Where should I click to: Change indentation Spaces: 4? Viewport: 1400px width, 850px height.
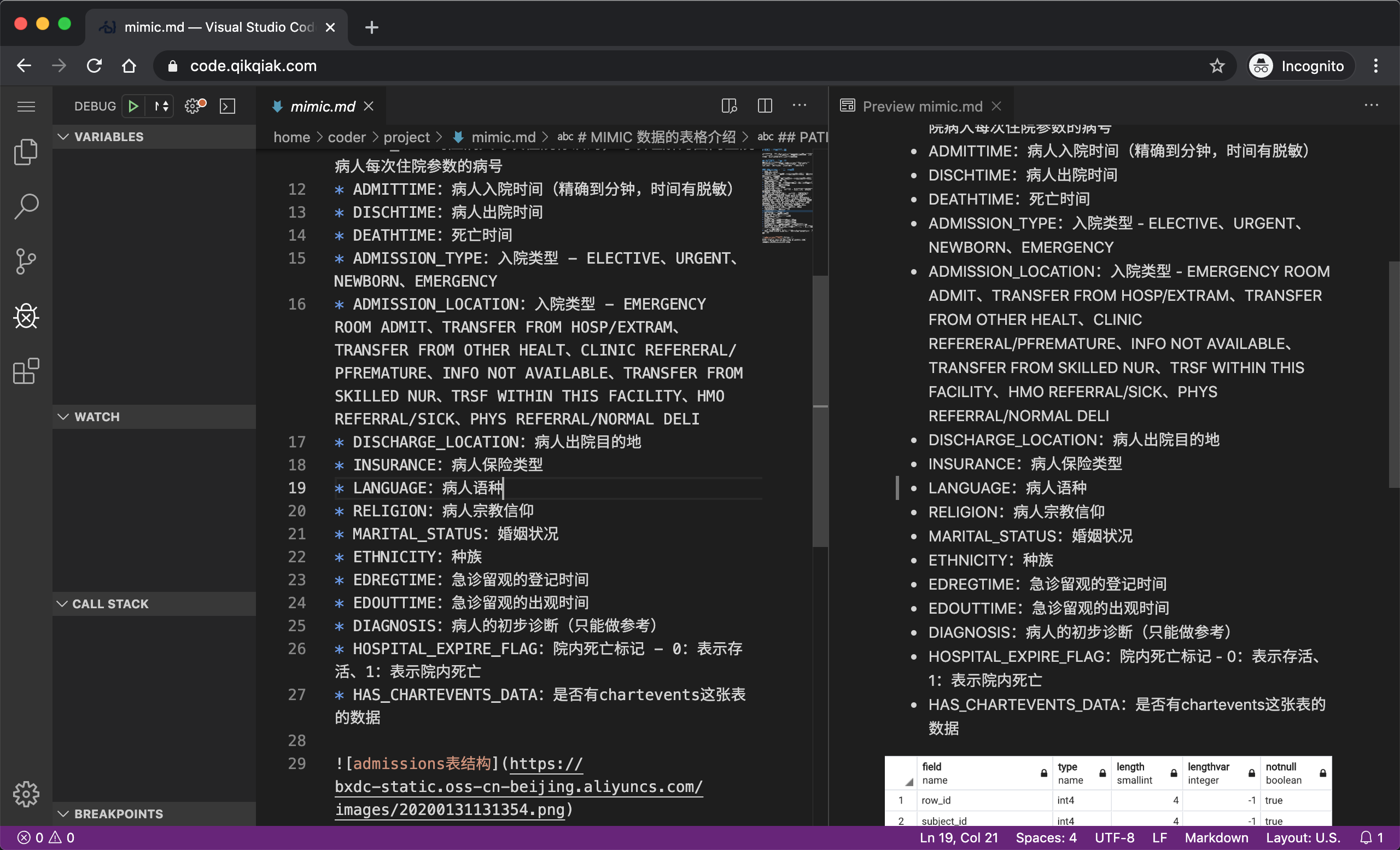coord(1046,837)
